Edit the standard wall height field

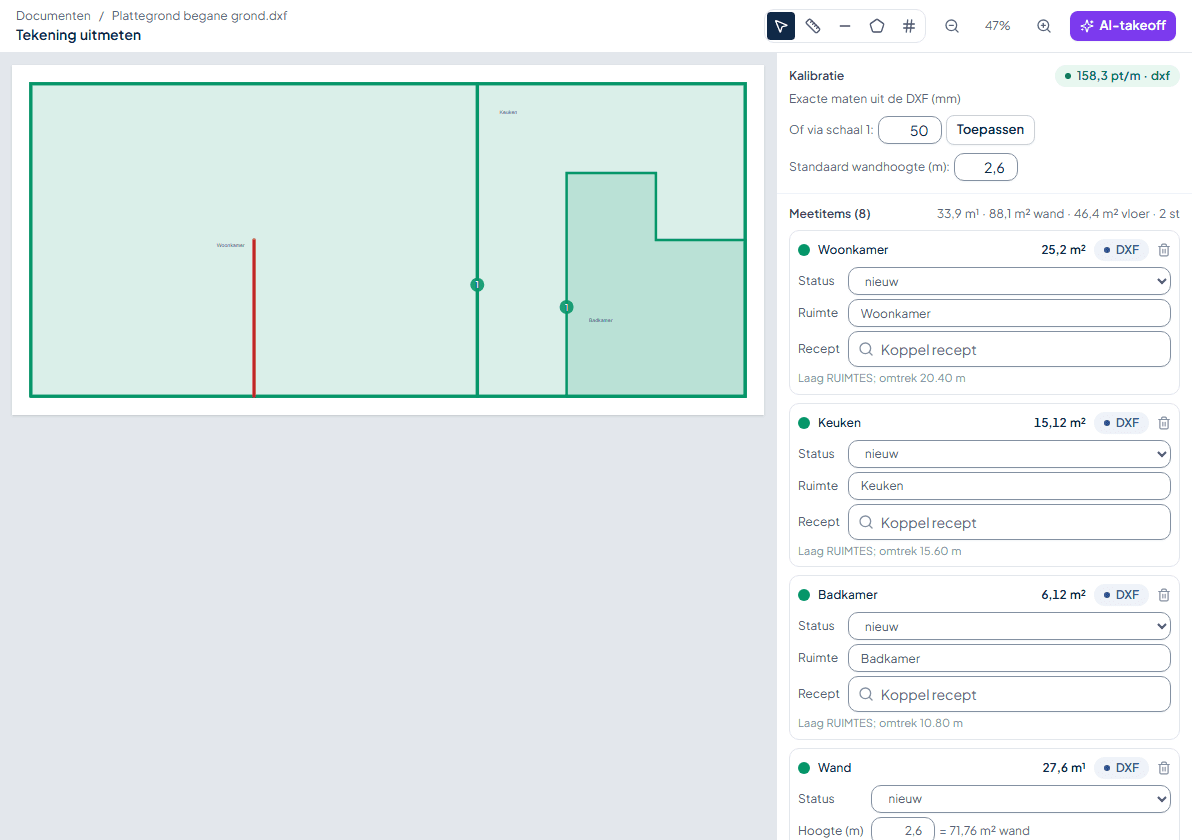click(x=986, y=167)
